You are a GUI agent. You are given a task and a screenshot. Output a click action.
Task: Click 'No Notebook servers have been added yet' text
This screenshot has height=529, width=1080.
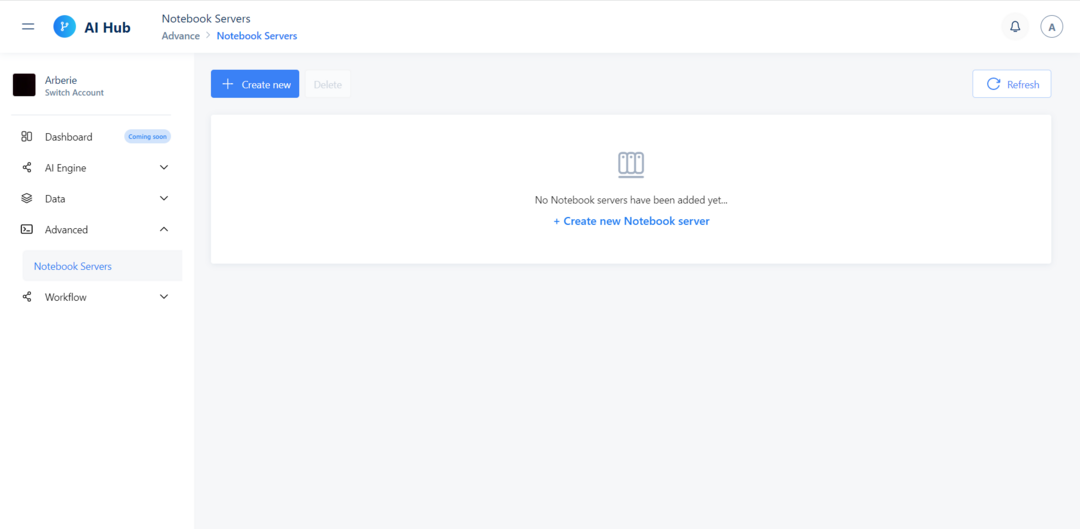631,200
